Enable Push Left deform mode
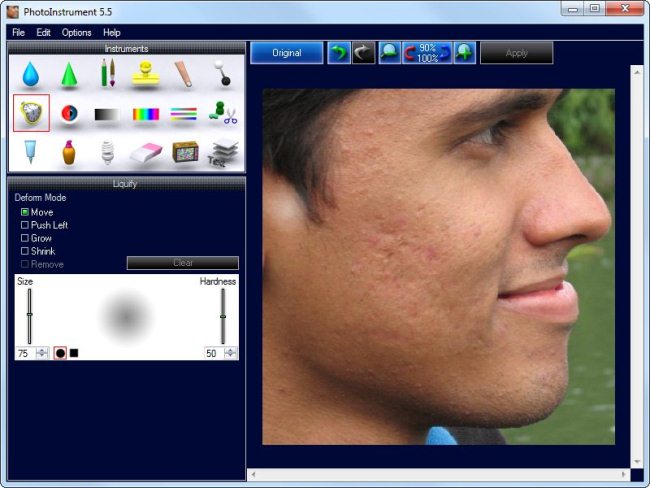This screenshot has width=650, height=488. pyautogui.click(x=25, y=225)
